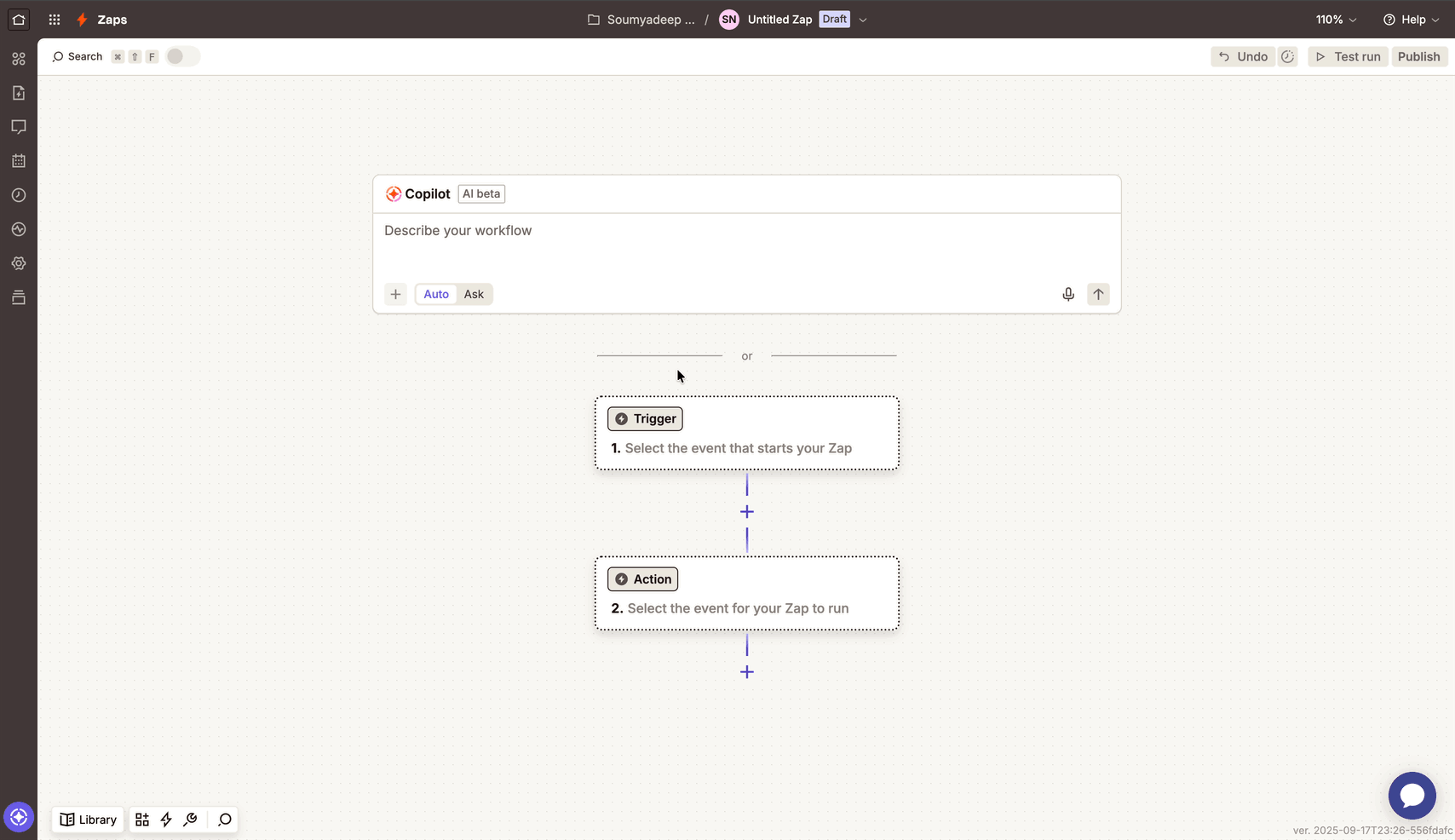Switch Copilot to Ask mode
The width and height of the screenshot is (1455, 840).
(x=474, y=294)
